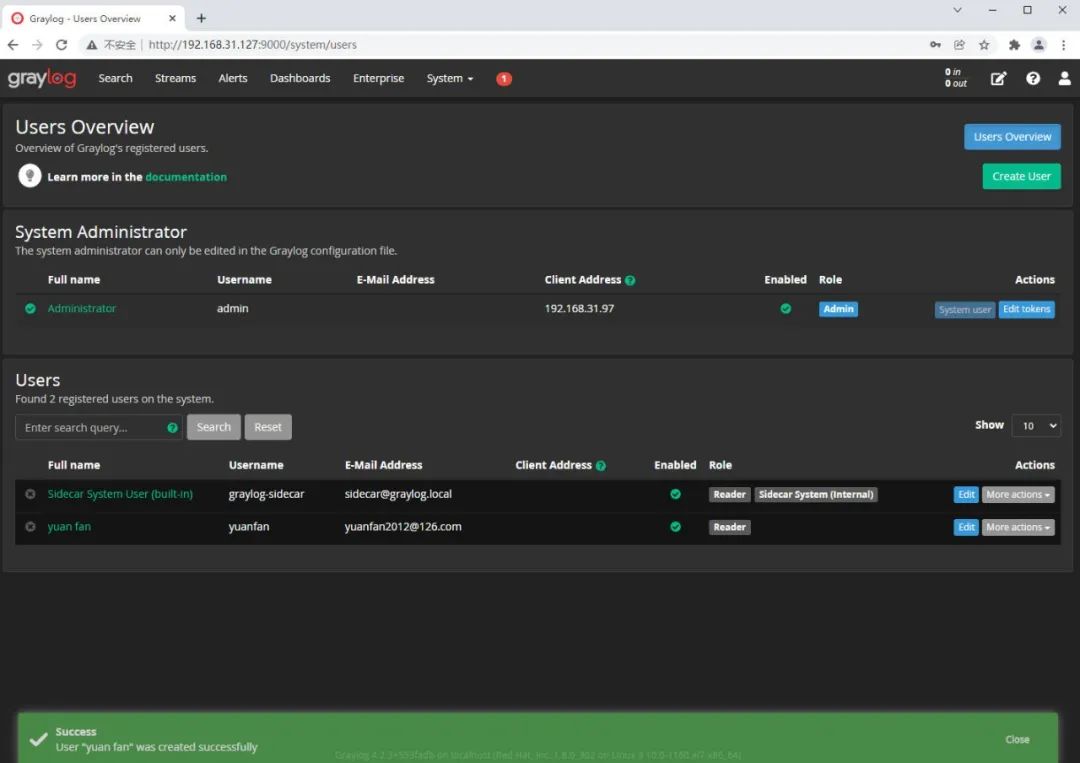Click the saved password key icon
Screen dimensions: 1080x763
tap(935, 45)
